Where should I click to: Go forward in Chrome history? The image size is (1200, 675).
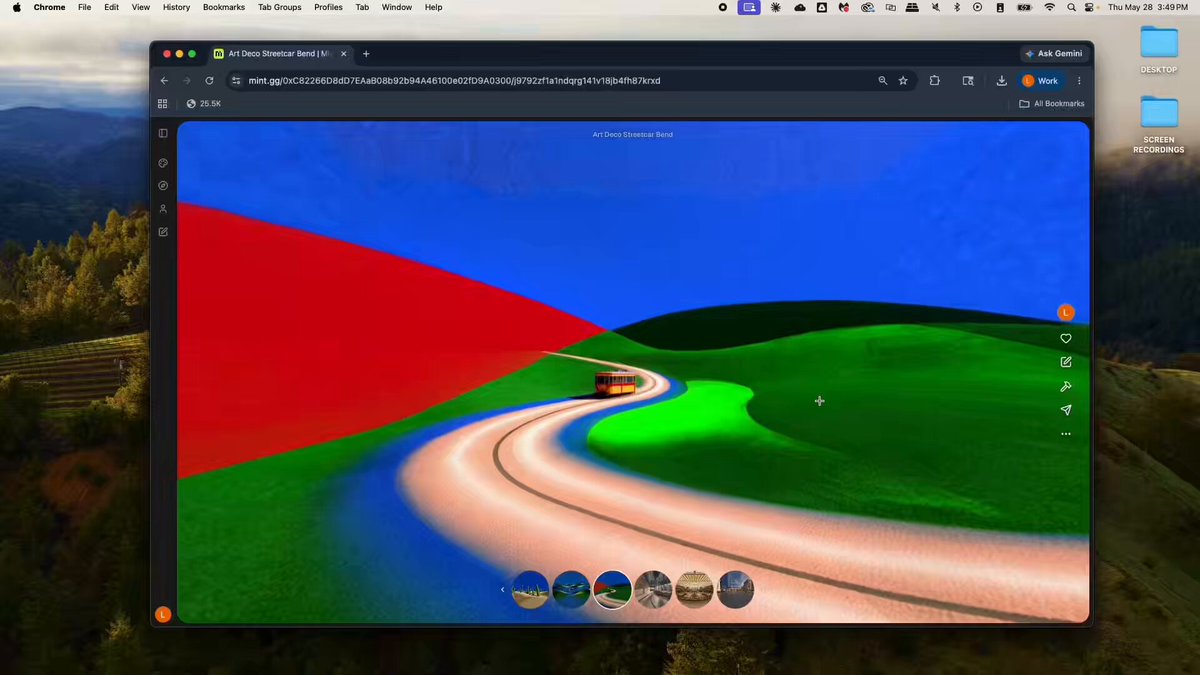click(186, 81)
